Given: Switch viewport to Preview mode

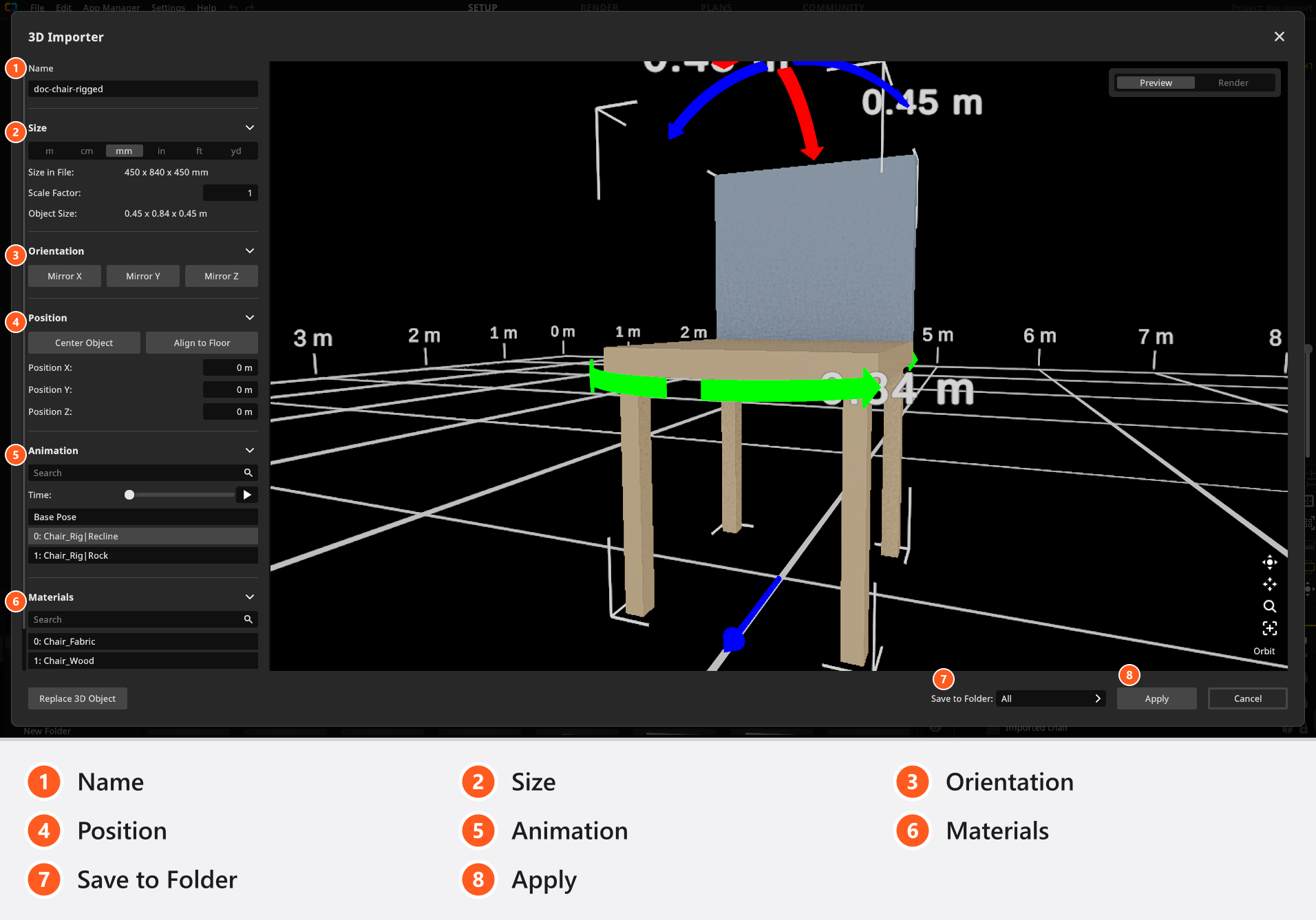Looking at the screenshot, I should (x=1156, y=83).
